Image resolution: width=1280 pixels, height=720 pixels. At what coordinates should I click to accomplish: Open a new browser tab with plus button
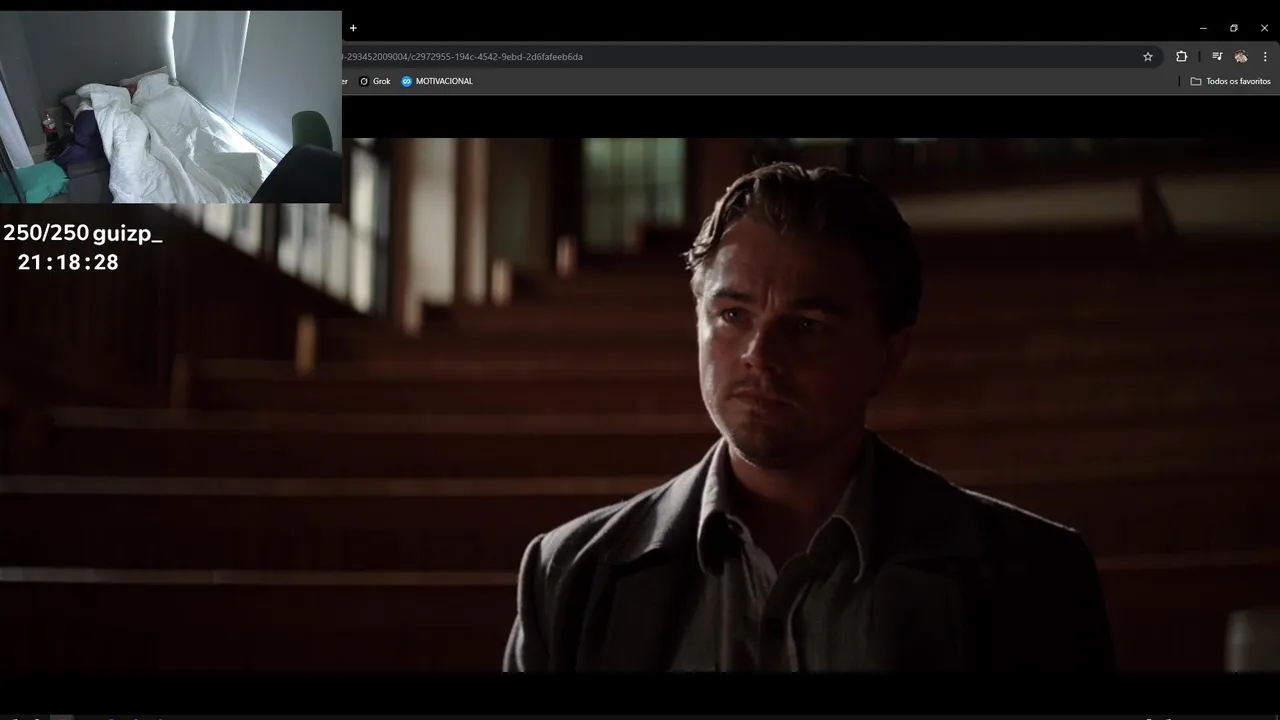pyautogui.click(x=353, y=28)
